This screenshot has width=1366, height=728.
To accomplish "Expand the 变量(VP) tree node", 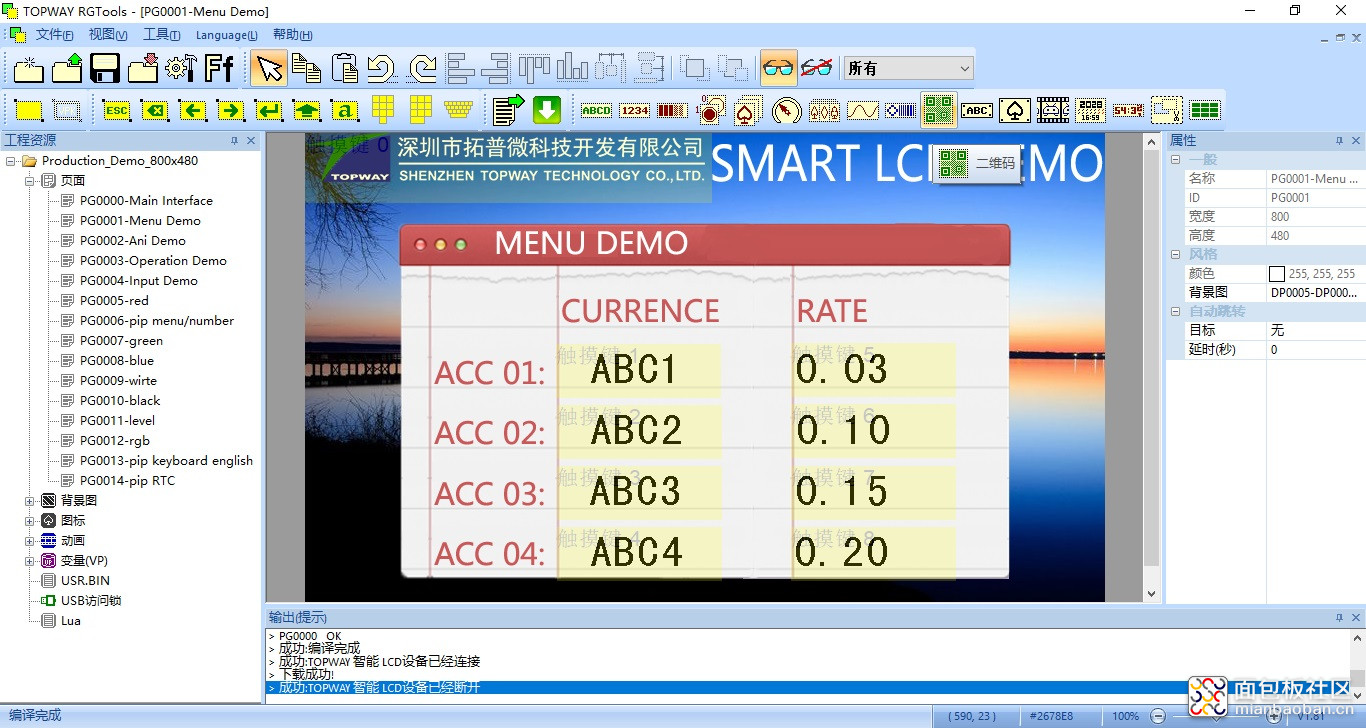I will (30, 561).
